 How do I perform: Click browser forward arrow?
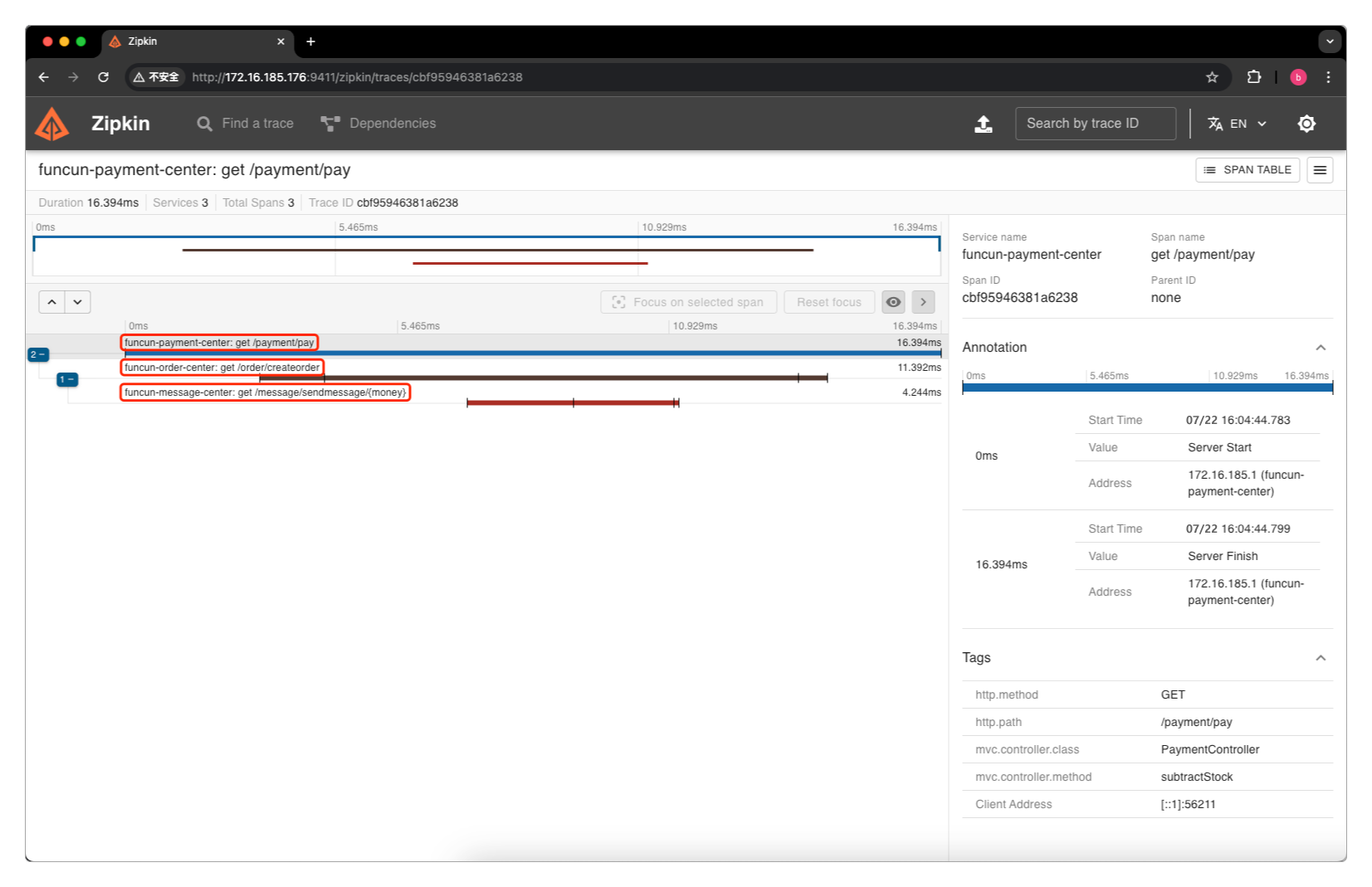point(73,77)
